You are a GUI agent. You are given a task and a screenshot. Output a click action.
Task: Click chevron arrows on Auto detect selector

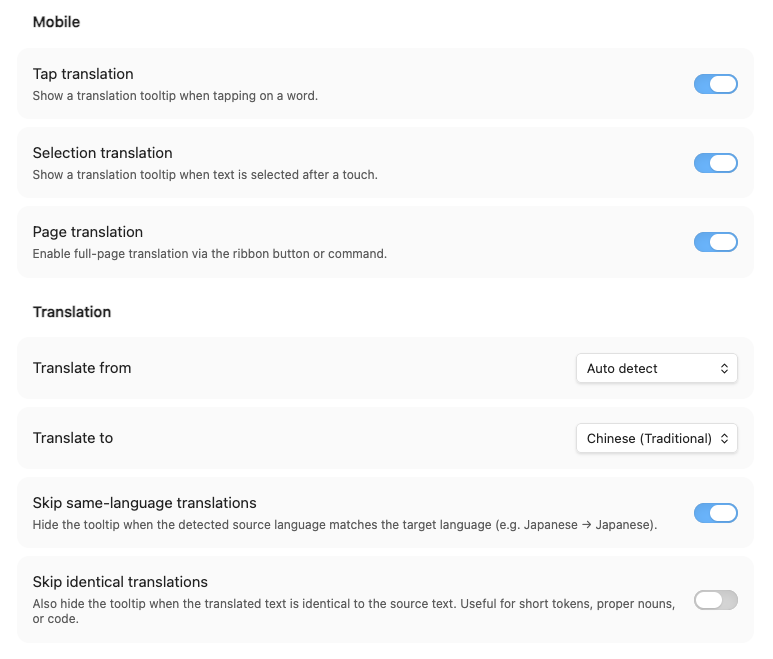[724, 368]
